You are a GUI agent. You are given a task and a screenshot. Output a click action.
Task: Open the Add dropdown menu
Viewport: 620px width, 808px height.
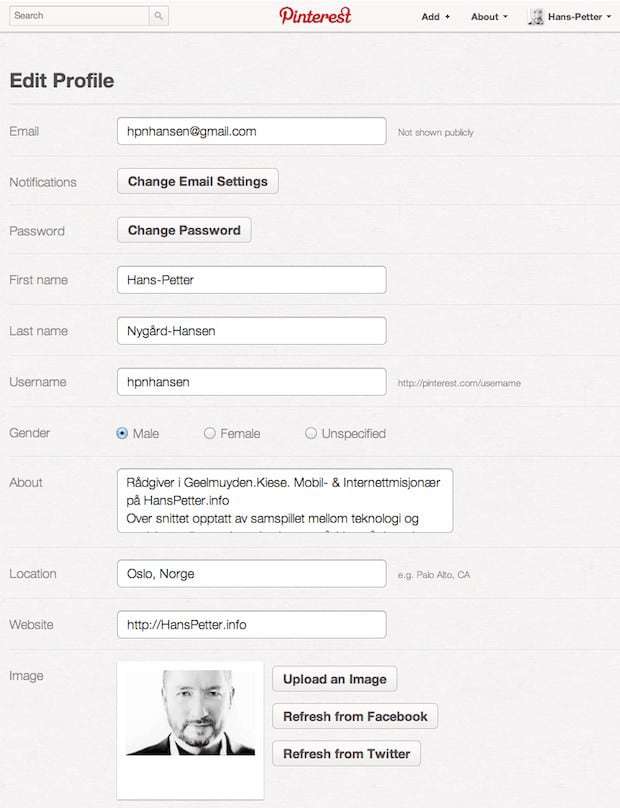[x=435, y=17]
